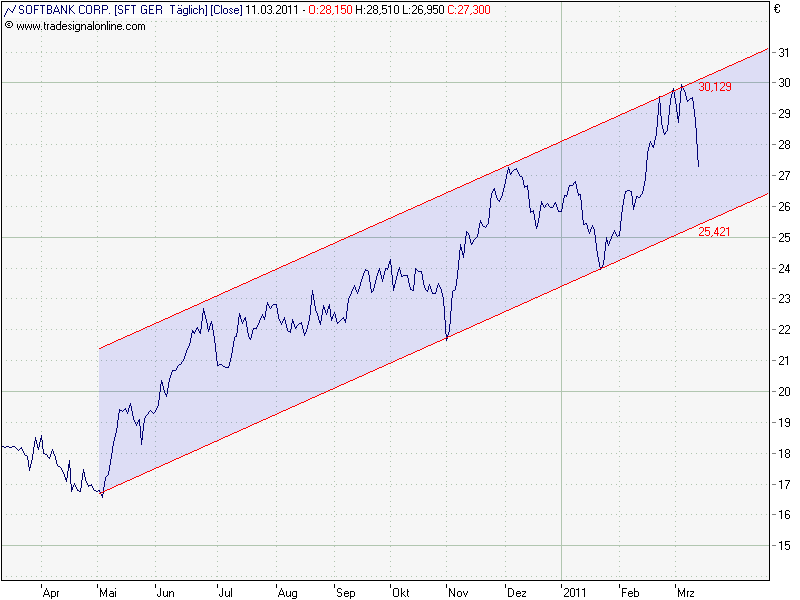Select the [SFT GER Täglich] label
This screenshot has width=800, height=600.
point(160,10)
